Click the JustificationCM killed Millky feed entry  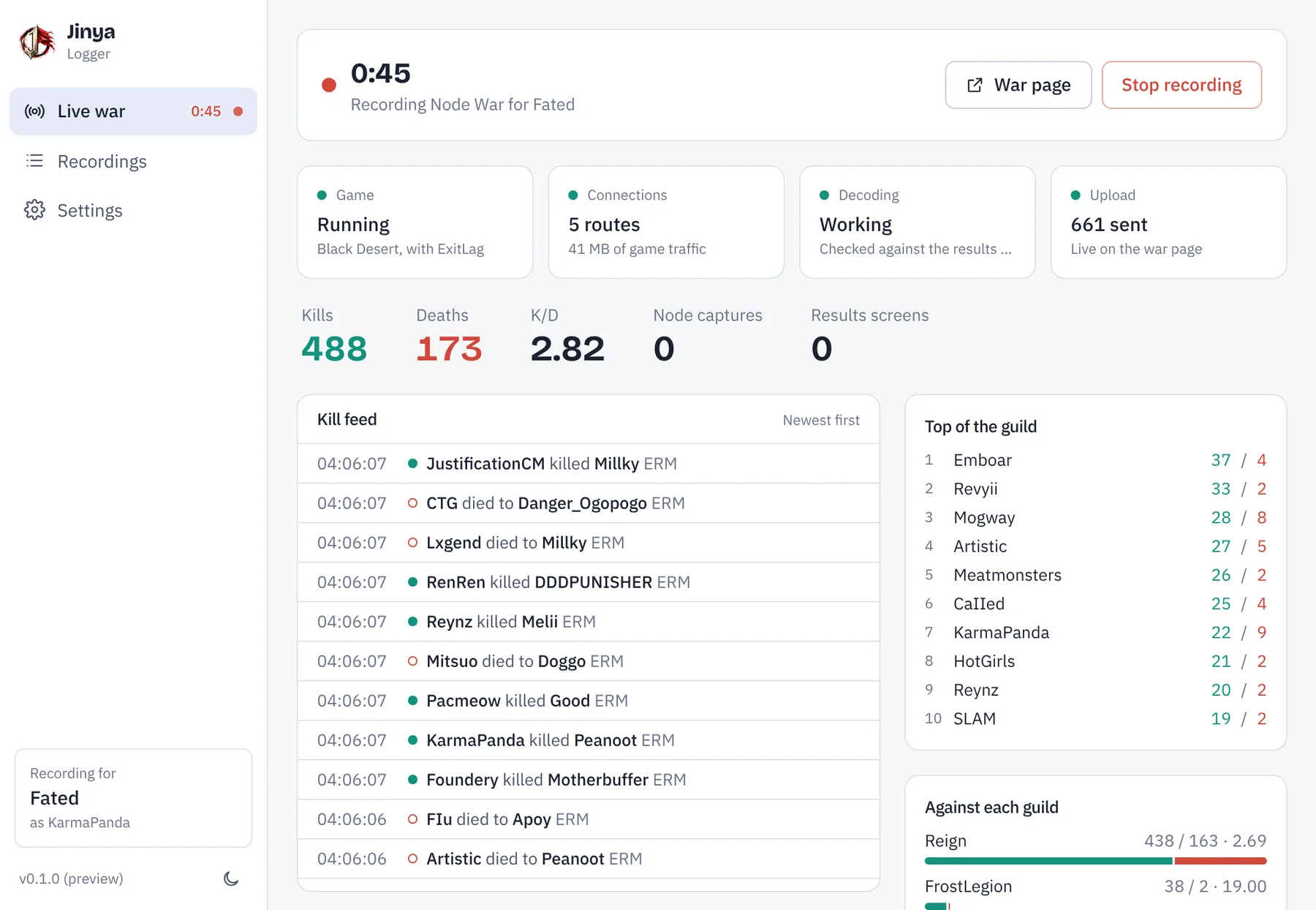[588, 464]
